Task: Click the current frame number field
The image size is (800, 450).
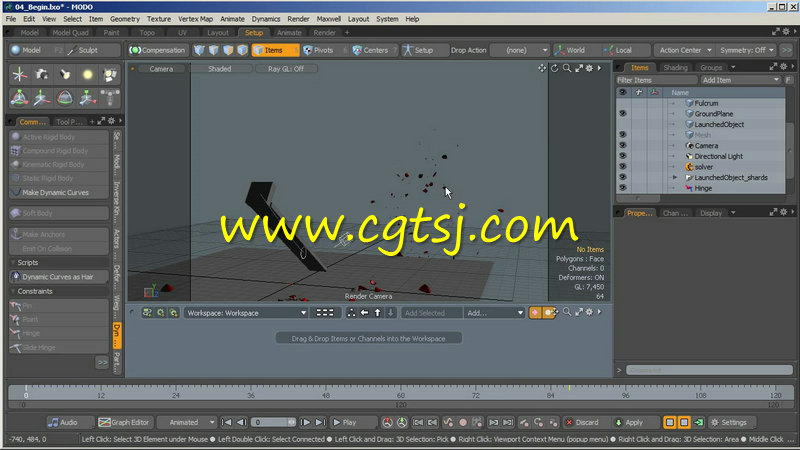Action: pyautogui.click(x=273, y=422)
